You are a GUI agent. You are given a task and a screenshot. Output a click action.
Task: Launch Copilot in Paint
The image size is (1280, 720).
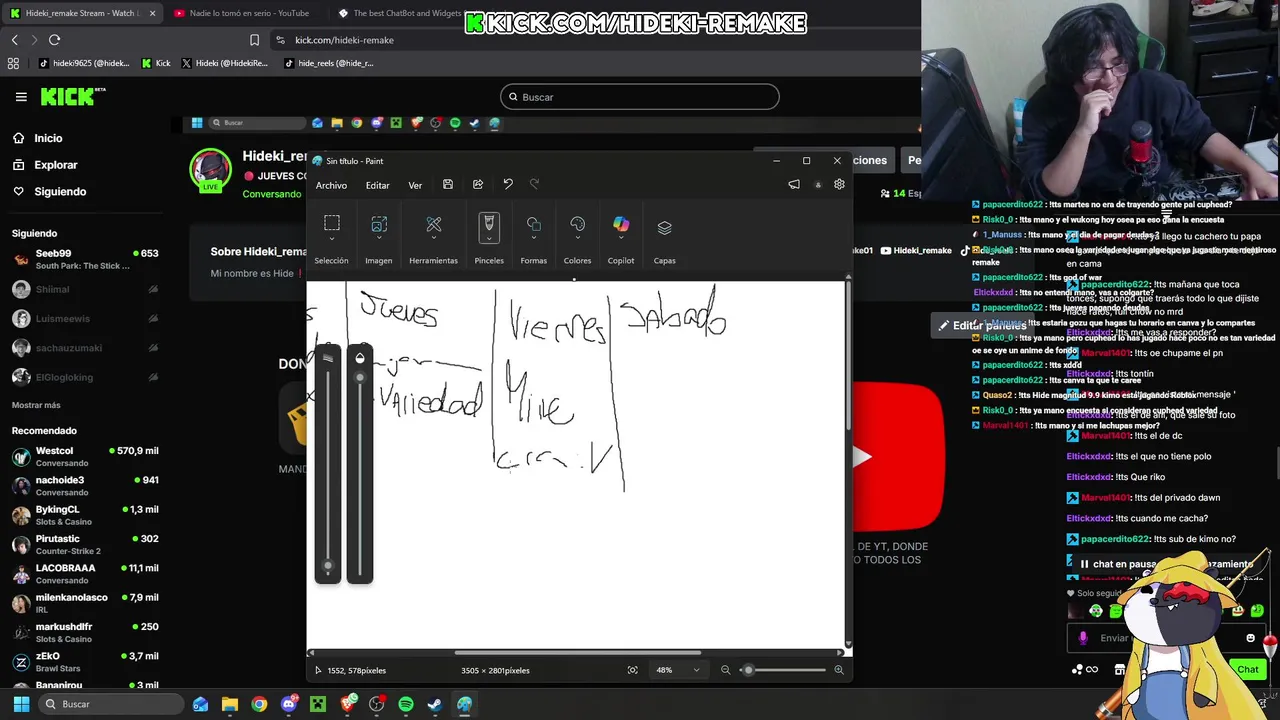click(621, 225)
